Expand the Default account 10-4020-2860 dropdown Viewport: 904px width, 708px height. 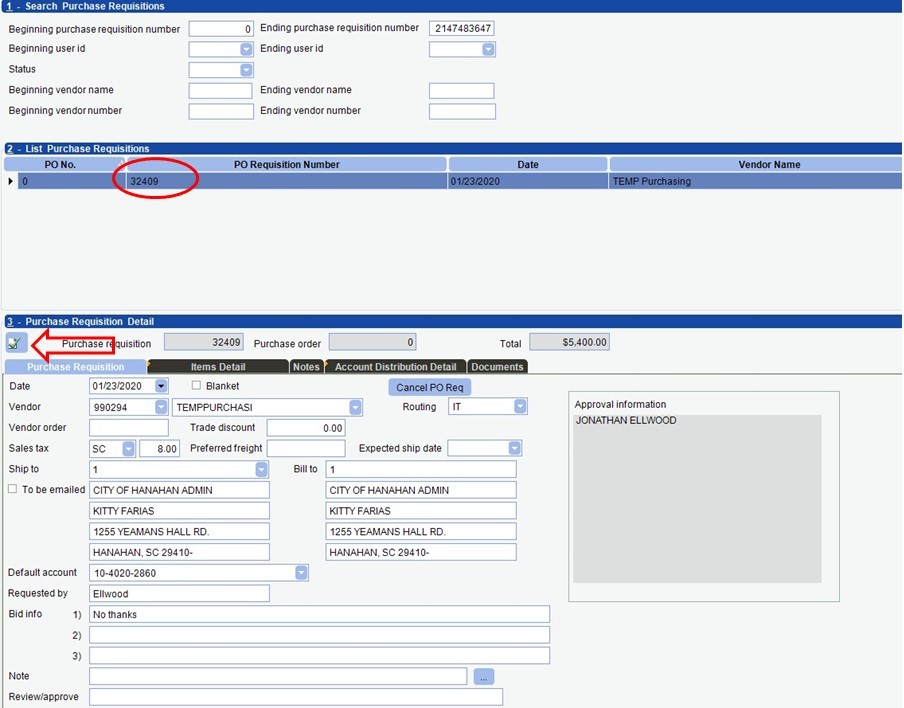[x=301, y=573]
